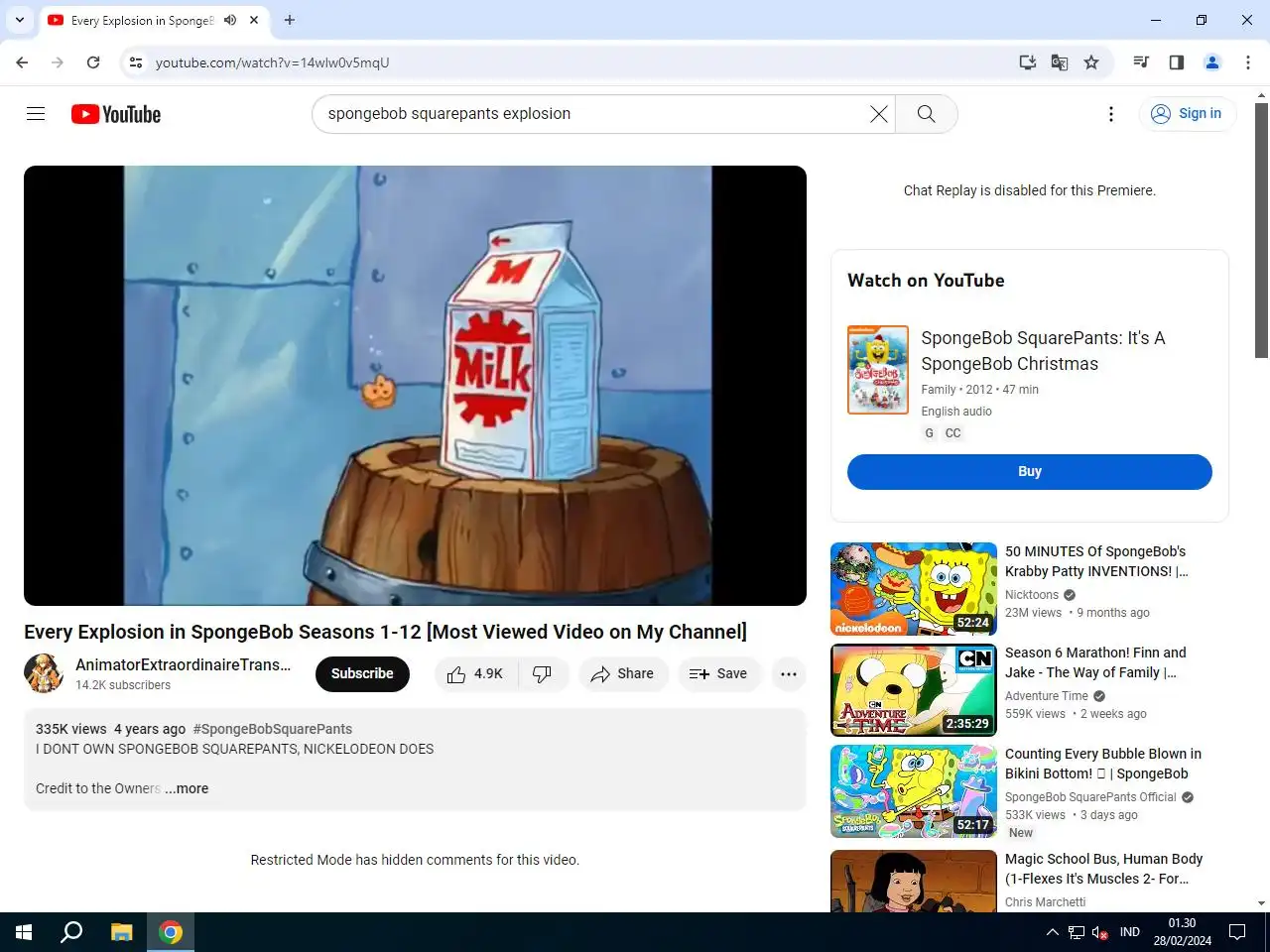Image resolution: width=1270 pixels, height=952 pixels.
Task: Open tab search dropdown arrow
Action: 20,20
